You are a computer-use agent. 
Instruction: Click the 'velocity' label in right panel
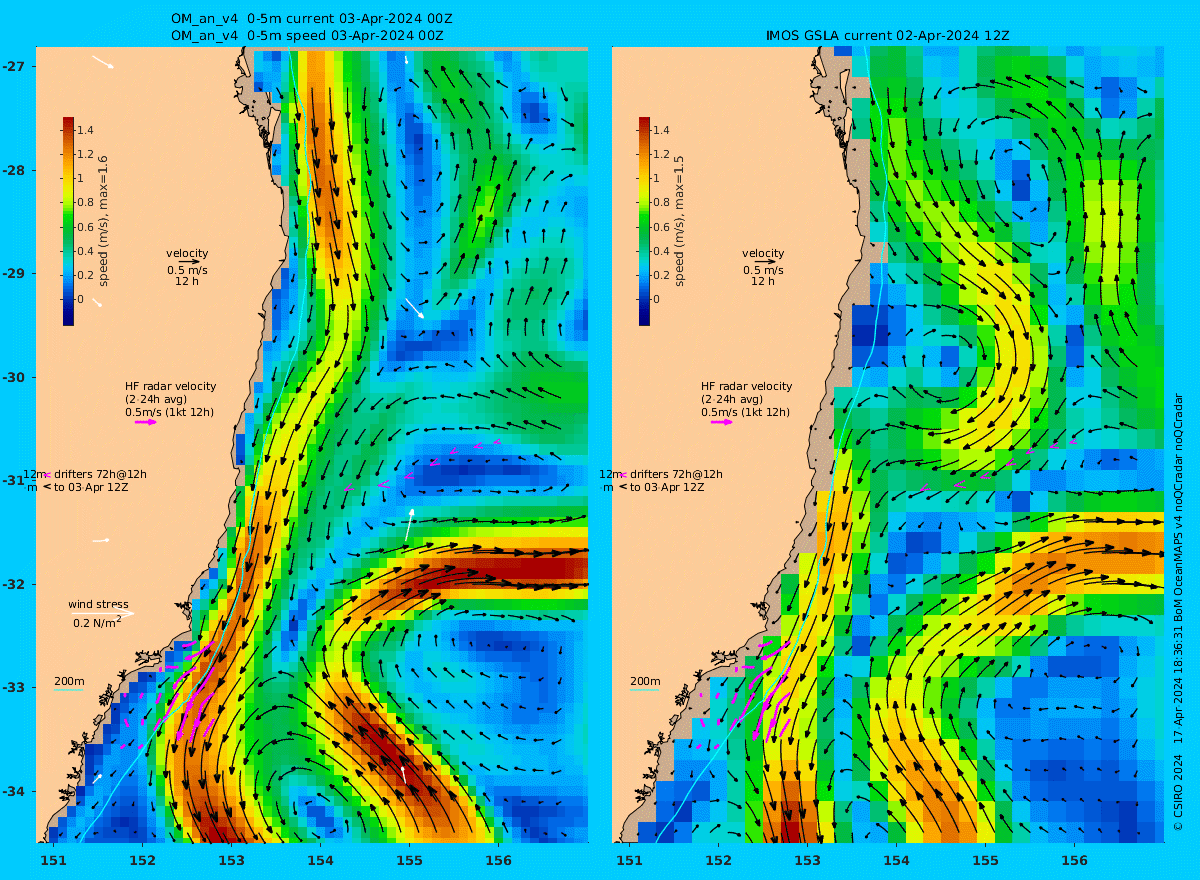click(764, 253)
